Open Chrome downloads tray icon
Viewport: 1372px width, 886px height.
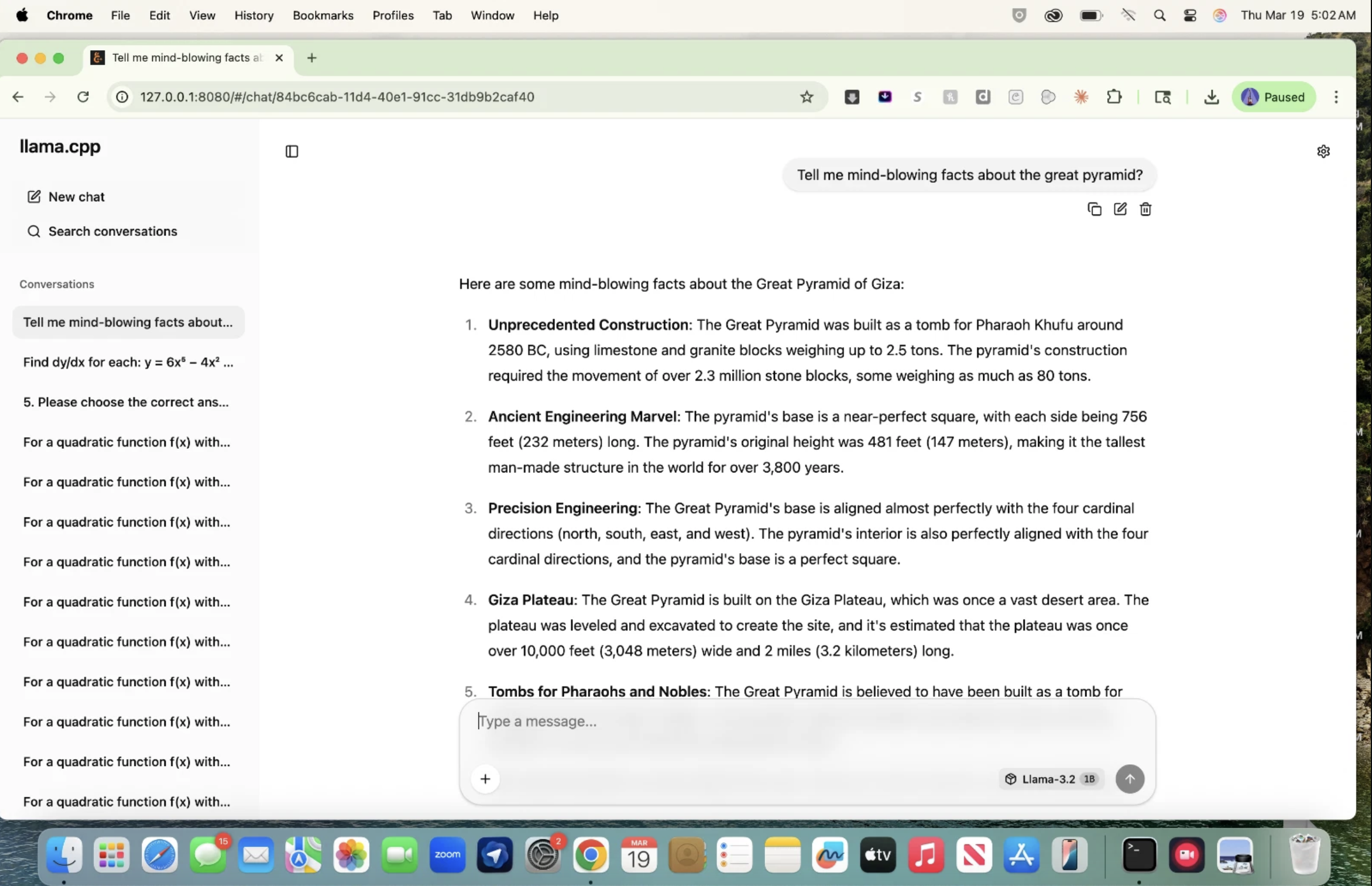(1212, 97)
